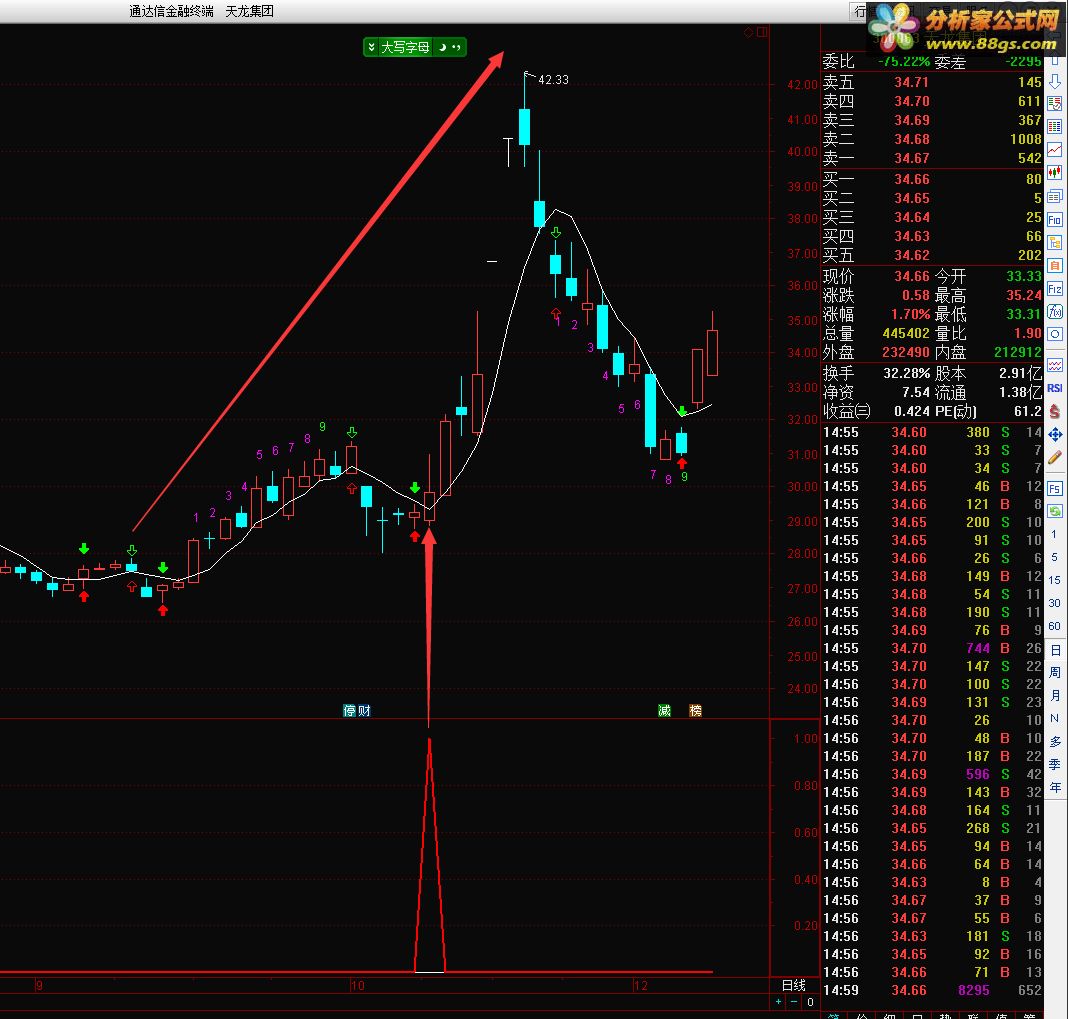Select the RSI indicator icon
The width and height of the screenshot is (1068, 1019).
(1054, 388)
